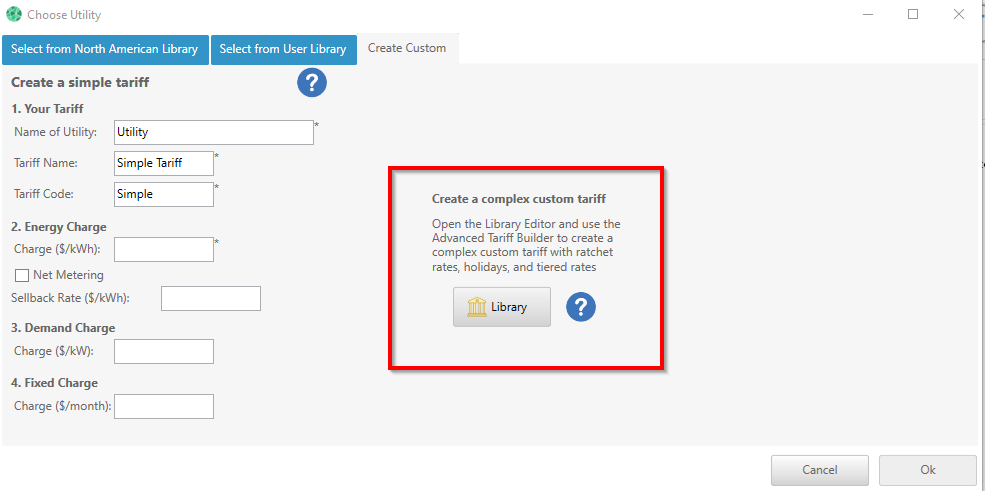Viewport: 985px width, 491px height.
Task: Close the Choose Utility dialog
Action: pyautogui.click(x=959, y=14)
